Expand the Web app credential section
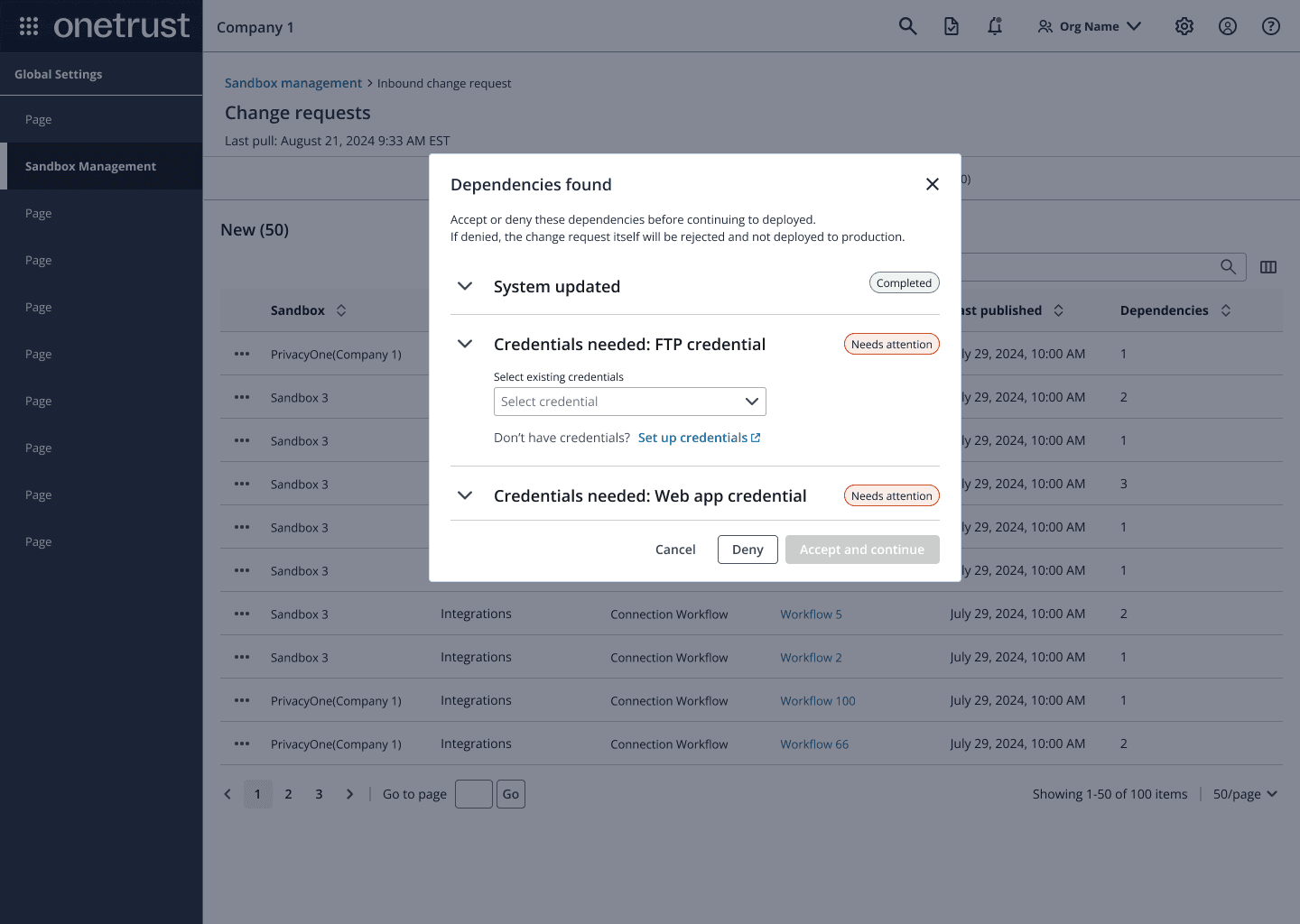The height and width of the screenshot is (924, 1300). (x=465, y=495)
